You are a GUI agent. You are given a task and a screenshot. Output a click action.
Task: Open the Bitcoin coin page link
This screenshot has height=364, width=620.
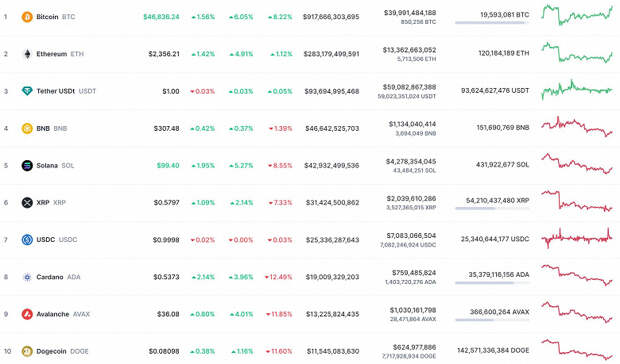55,17
